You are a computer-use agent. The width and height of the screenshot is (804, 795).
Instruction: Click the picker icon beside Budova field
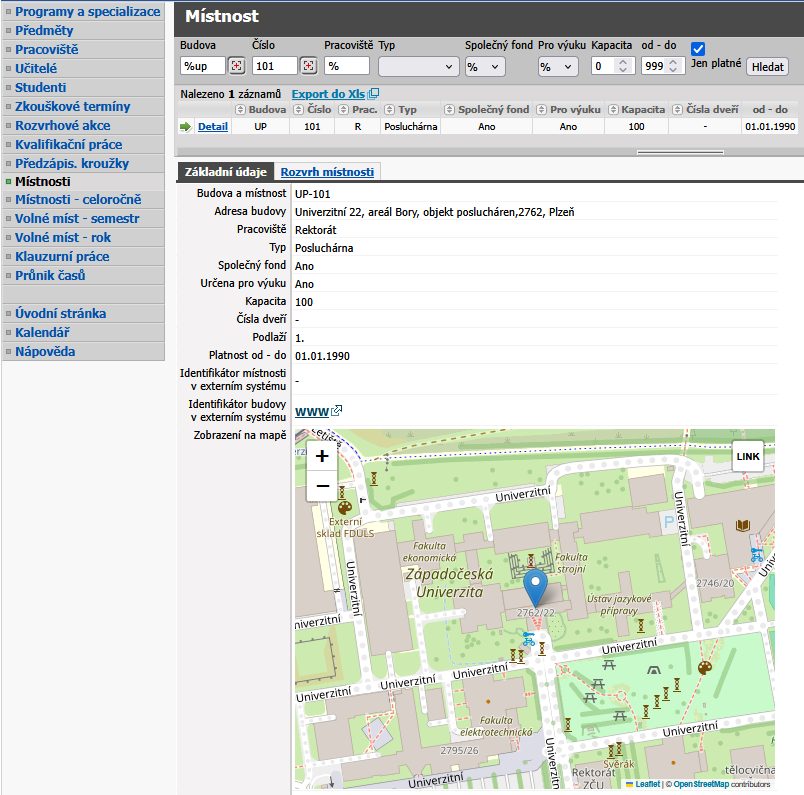pyautogui.click(x=236, y=66)
